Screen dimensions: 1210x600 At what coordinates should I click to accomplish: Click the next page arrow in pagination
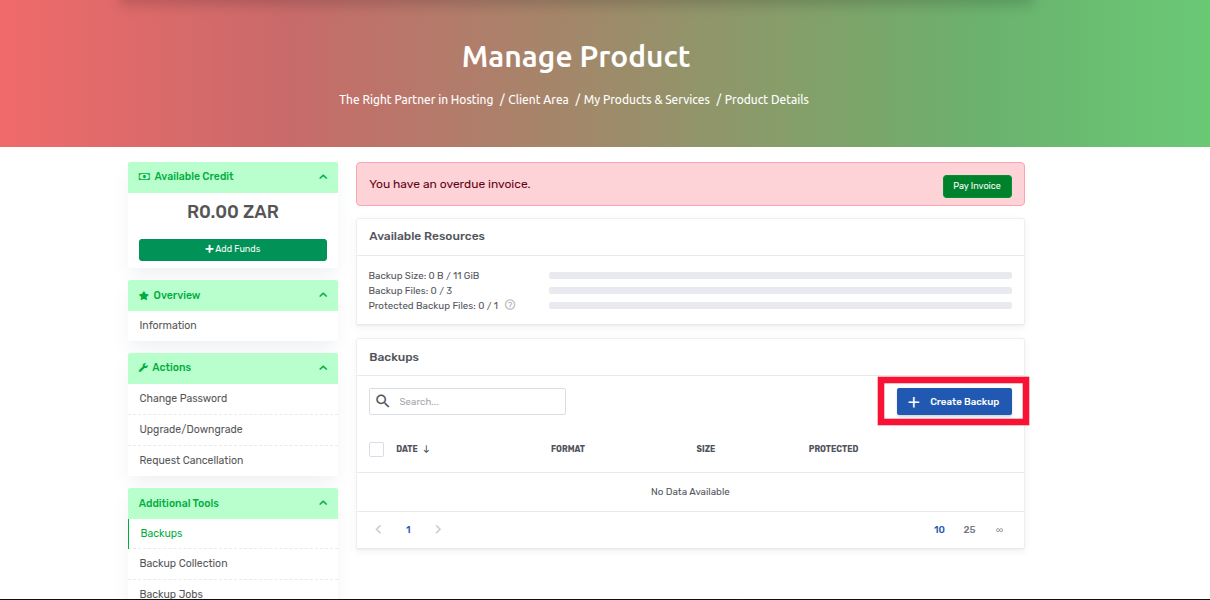438,529
